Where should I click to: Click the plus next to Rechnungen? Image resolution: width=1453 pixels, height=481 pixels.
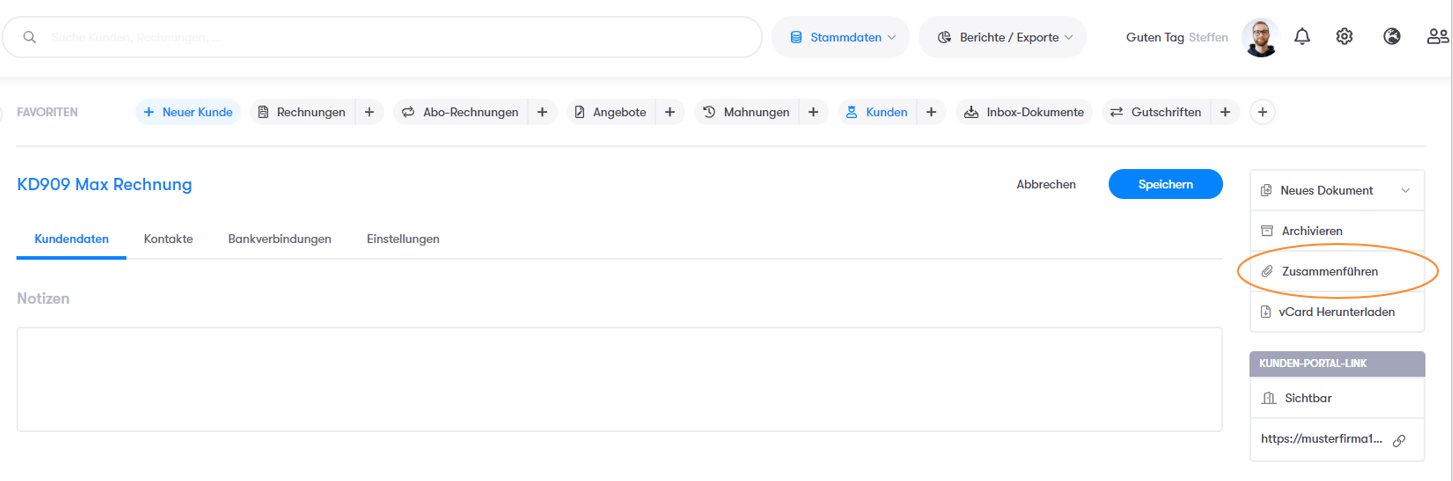point(369,112)
